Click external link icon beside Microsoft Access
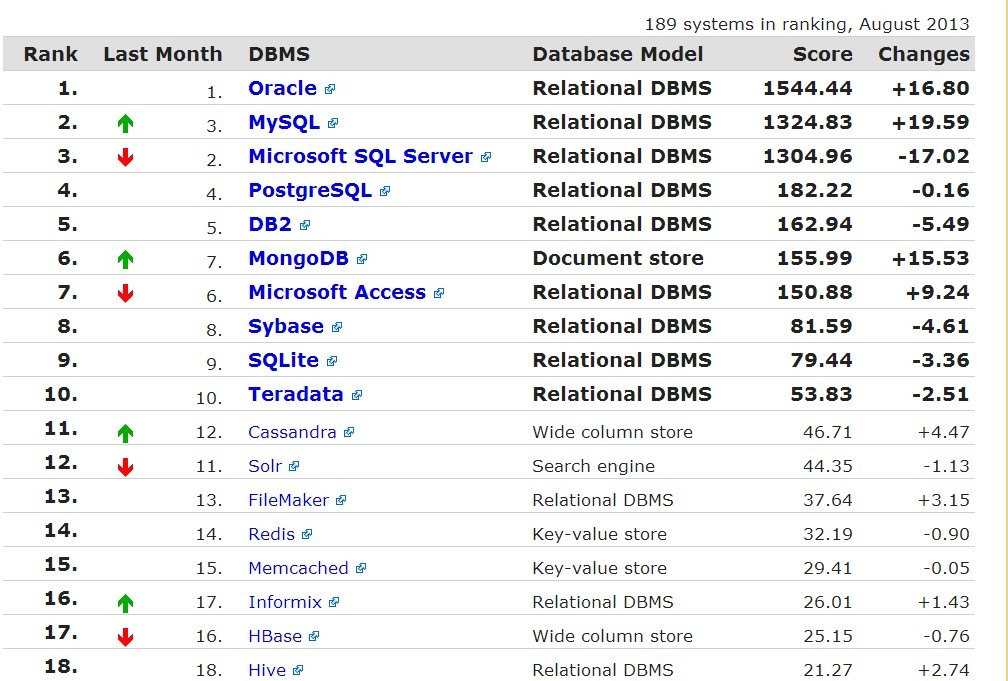This screenshot has width=1008, height=681. [439, 293]
